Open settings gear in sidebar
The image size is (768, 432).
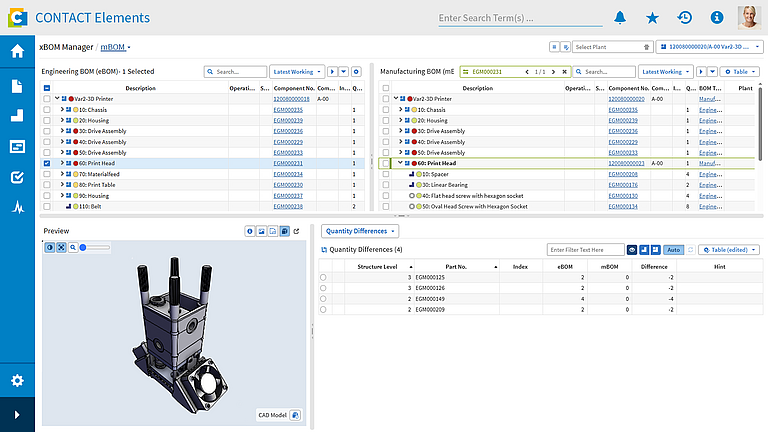click(17, 381)
